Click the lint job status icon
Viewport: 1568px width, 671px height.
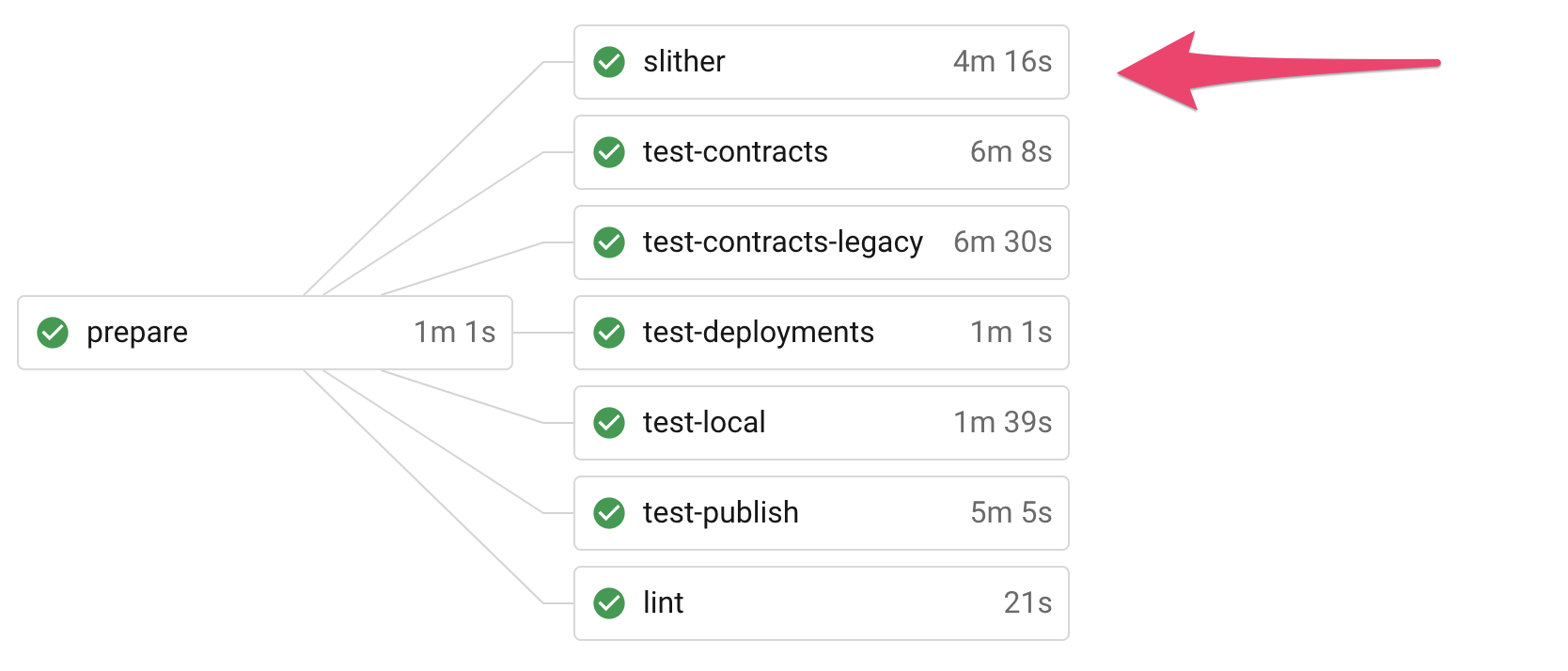coord(609,603)
